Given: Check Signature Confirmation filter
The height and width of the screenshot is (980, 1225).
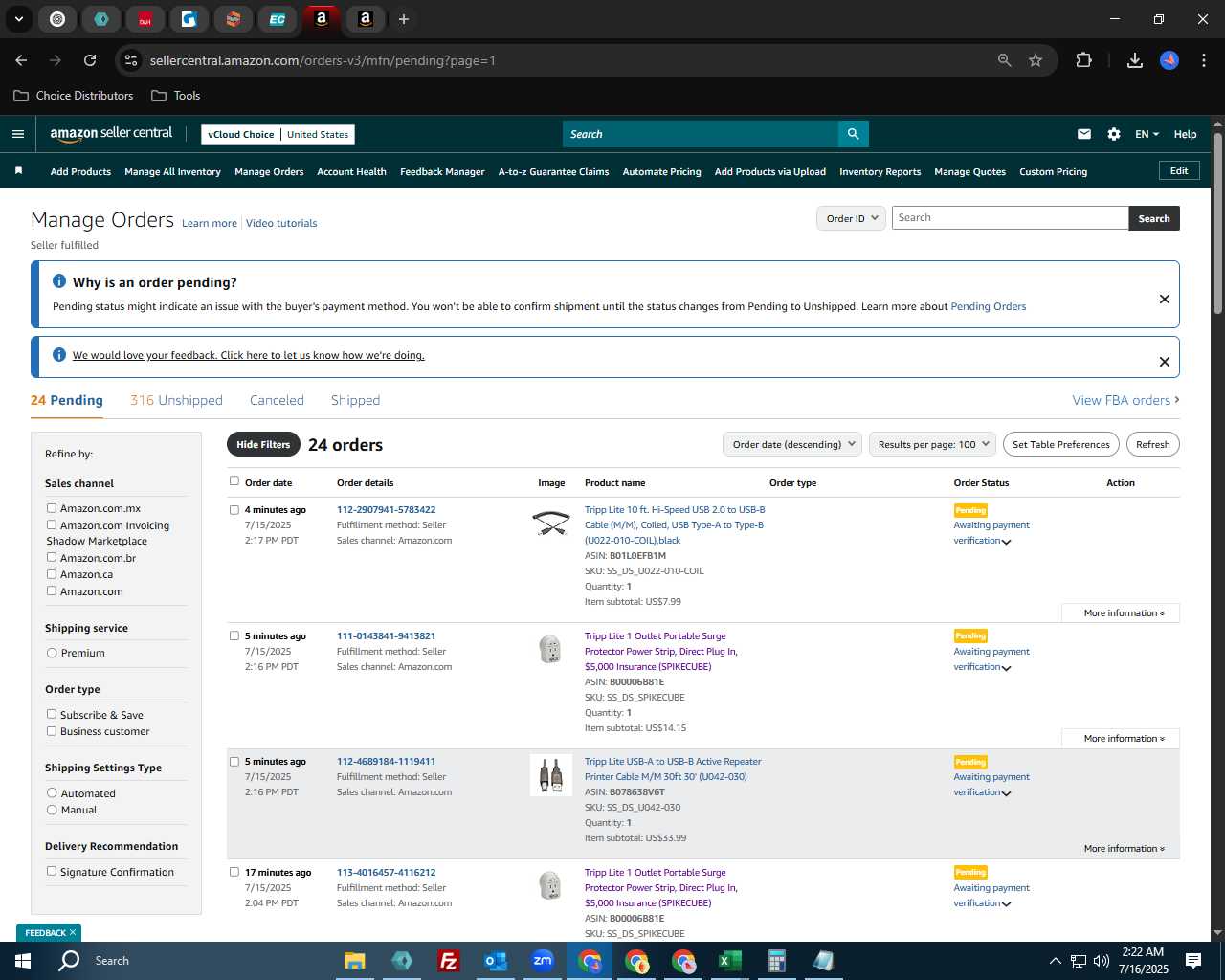Looking at the screenshot, I should 52,871.
